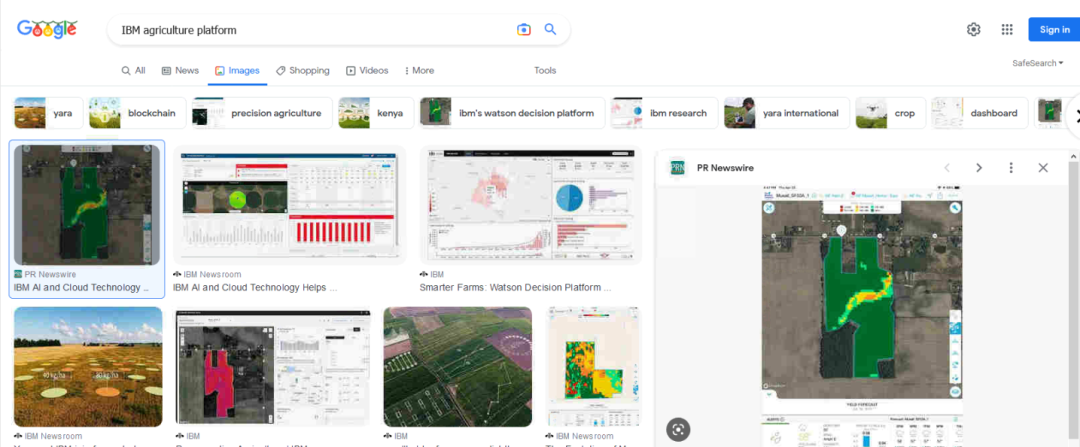The height and width of the screenshot is (447, 1080).
Task: Open the Shopping results tab
Action: [302, 71]
